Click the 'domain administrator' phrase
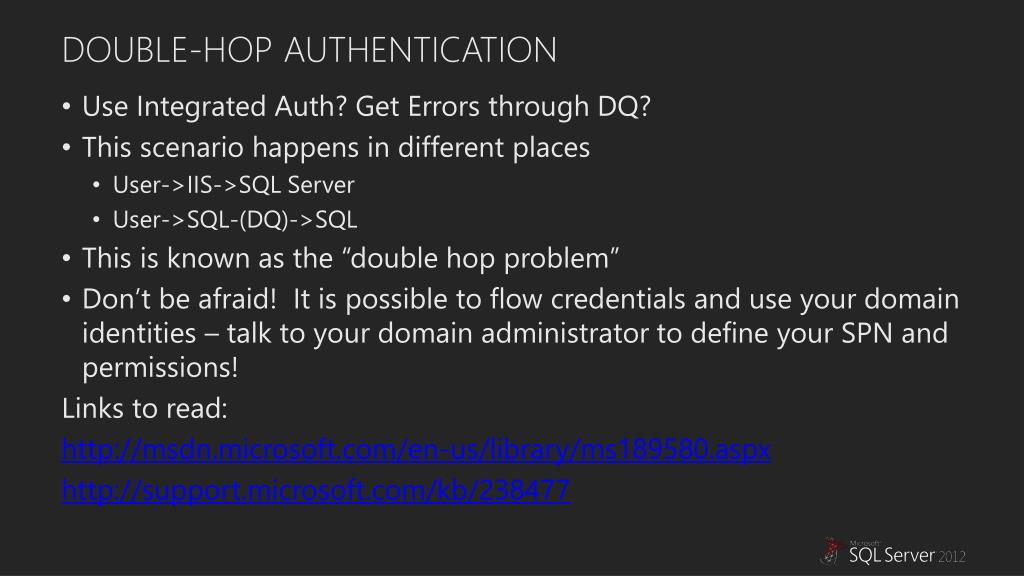The image size is (1024, 576). (x=513, y=333)
